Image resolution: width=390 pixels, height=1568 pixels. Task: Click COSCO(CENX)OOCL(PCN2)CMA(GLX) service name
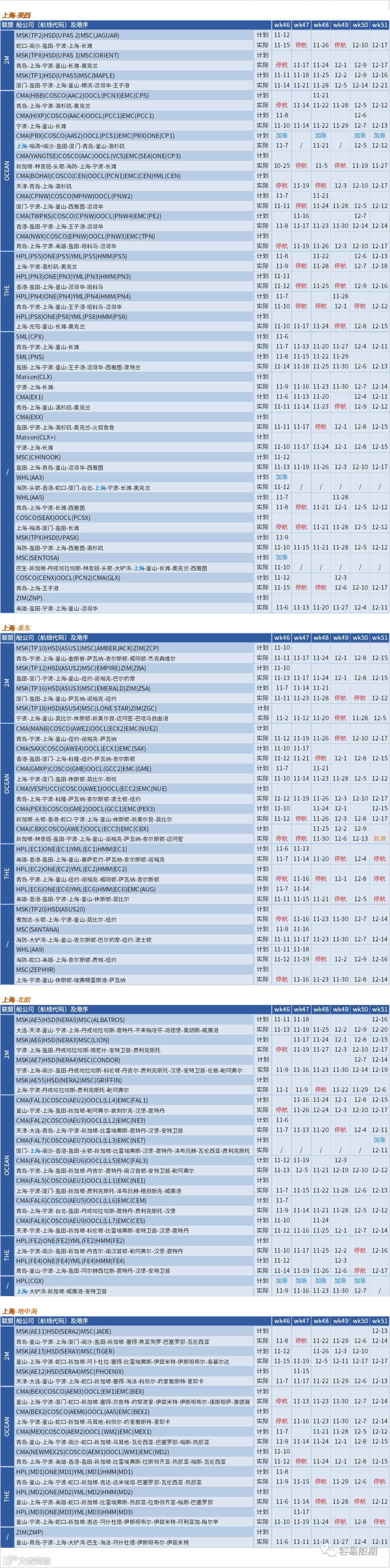[68, 578]
